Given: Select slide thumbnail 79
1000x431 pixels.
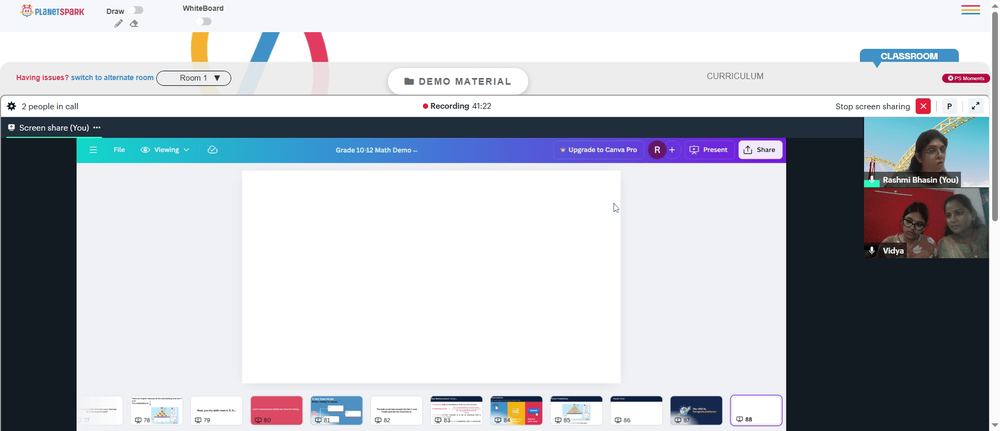Looking at the screenshot, I should pos(216,411).
